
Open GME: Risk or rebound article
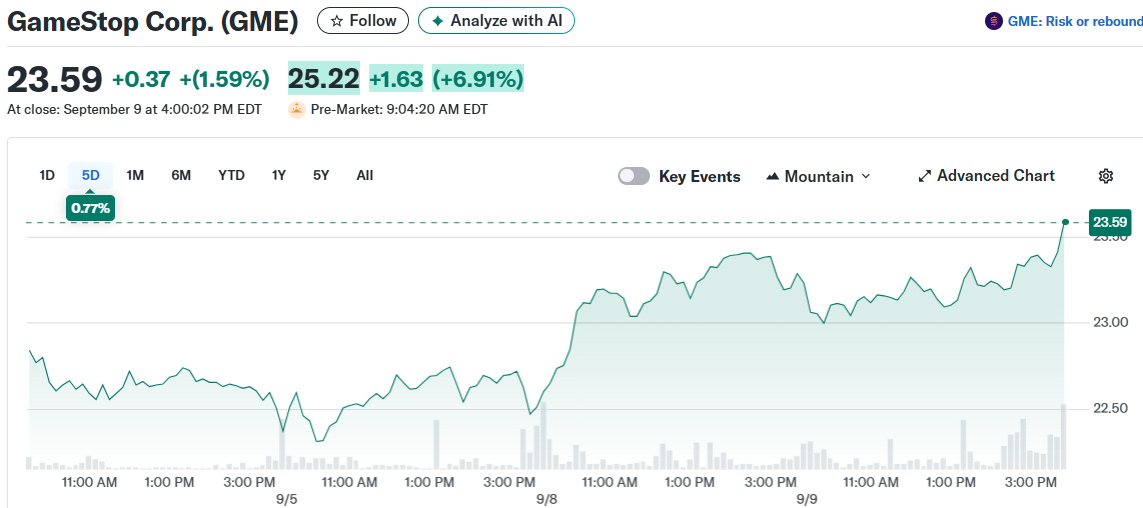click(1075, 22)
